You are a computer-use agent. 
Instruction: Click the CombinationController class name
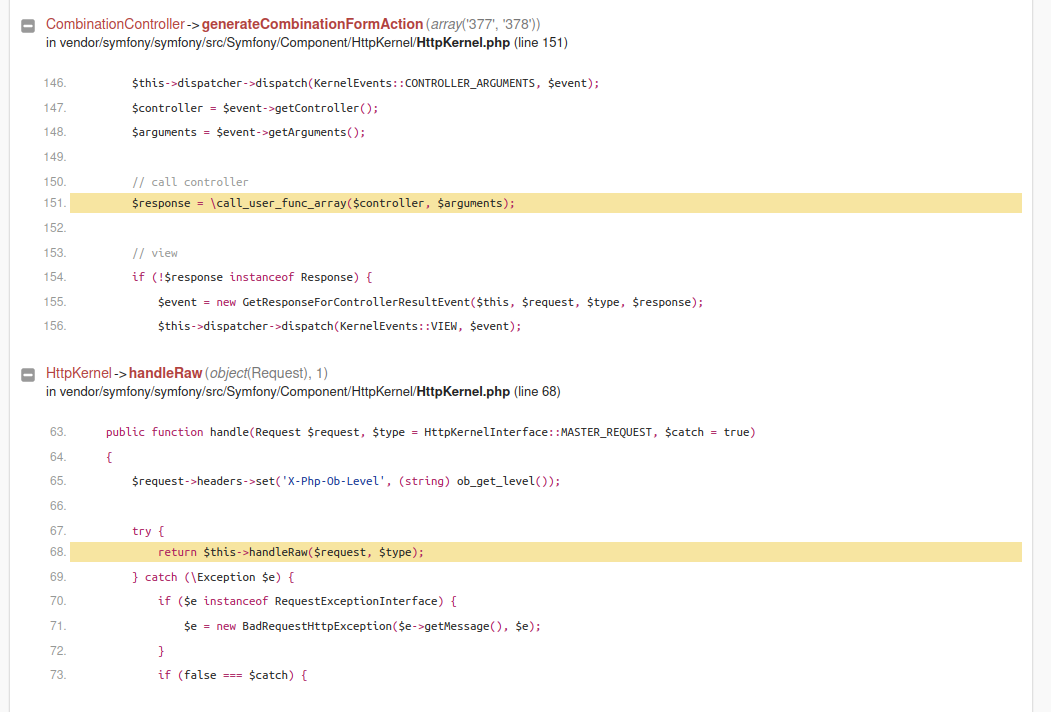115,24
